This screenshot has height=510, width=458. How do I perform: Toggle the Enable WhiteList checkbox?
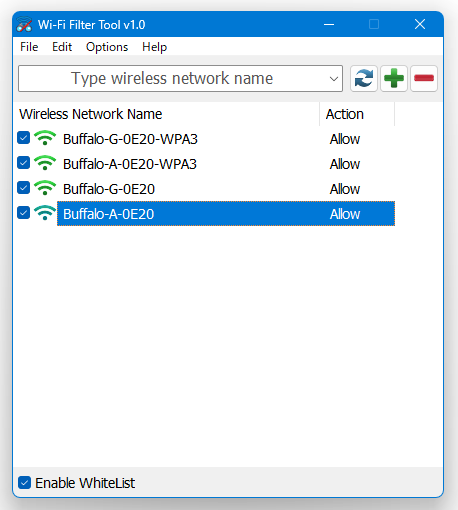[x=24, y=482]
